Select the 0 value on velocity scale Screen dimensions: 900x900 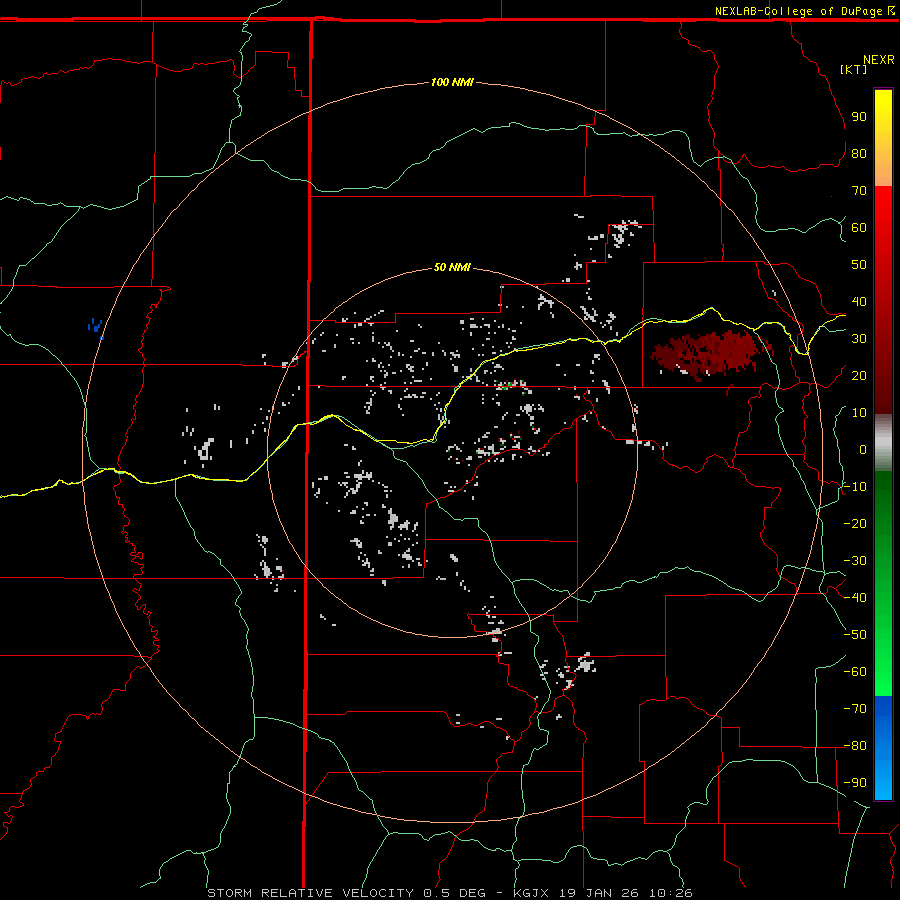pyautogui.click(x=863, y=449)
